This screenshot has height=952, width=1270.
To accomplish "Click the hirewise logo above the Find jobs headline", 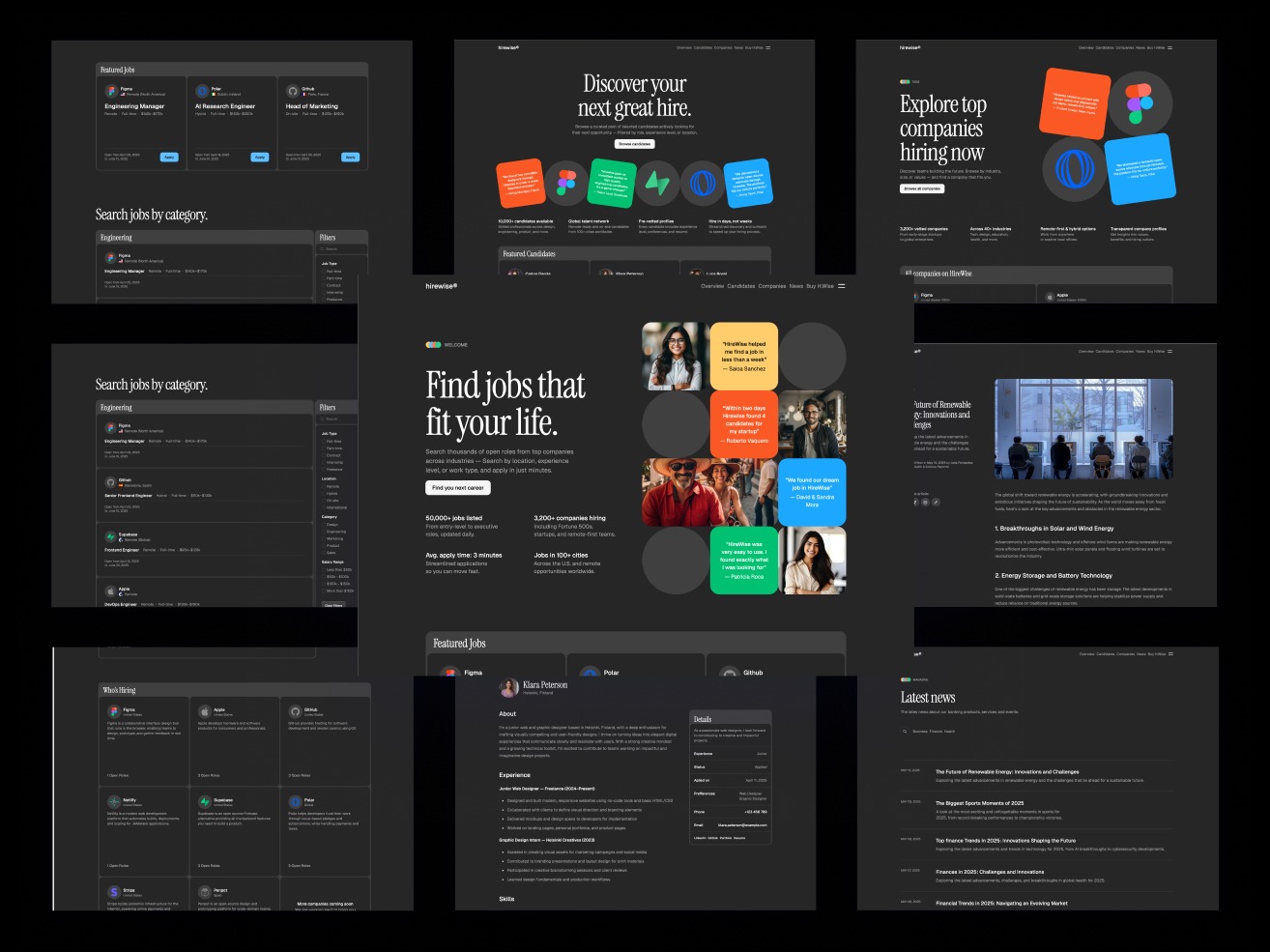I will tap(441, 286).
